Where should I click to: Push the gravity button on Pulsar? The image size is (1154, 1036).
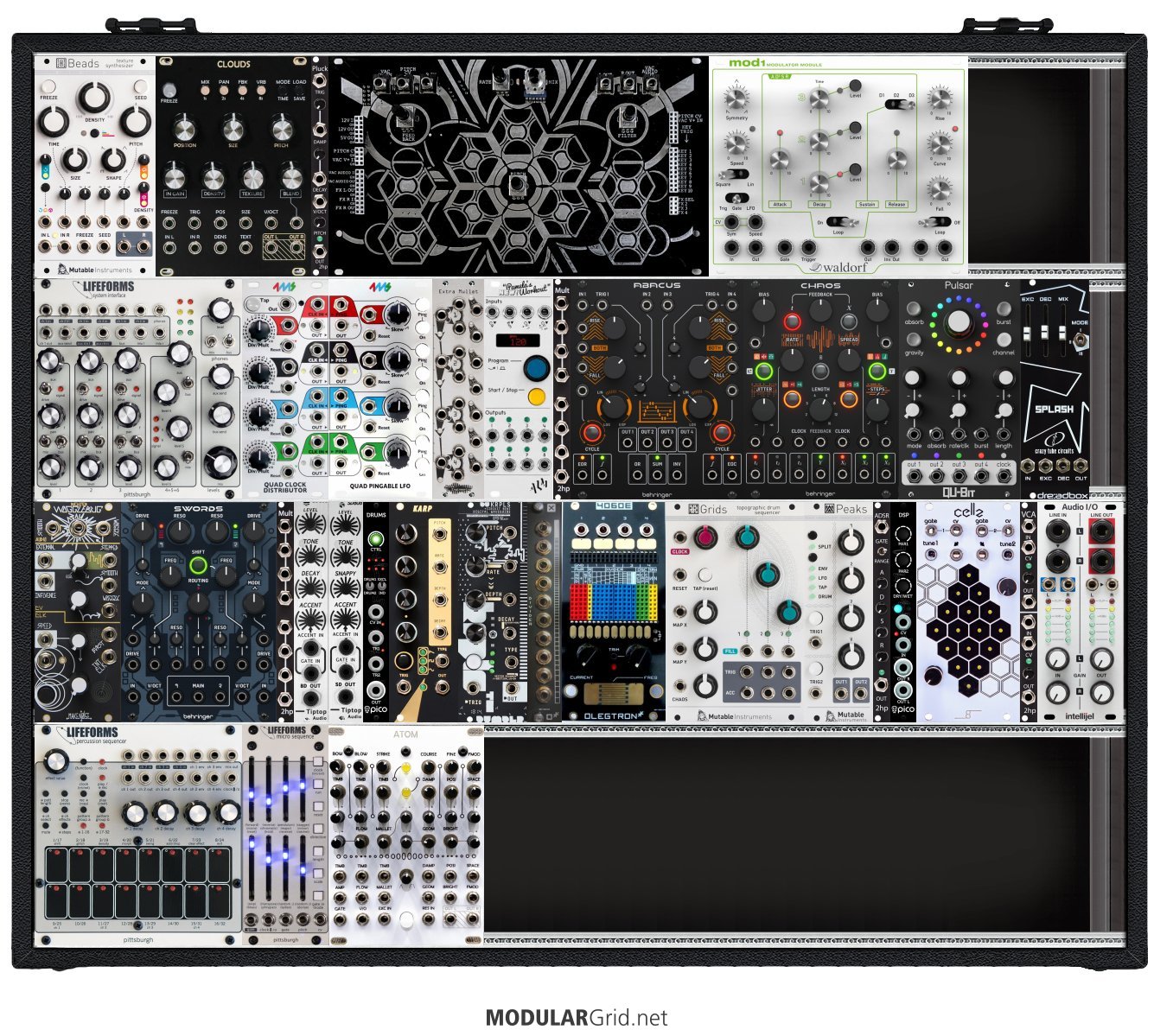914,338
